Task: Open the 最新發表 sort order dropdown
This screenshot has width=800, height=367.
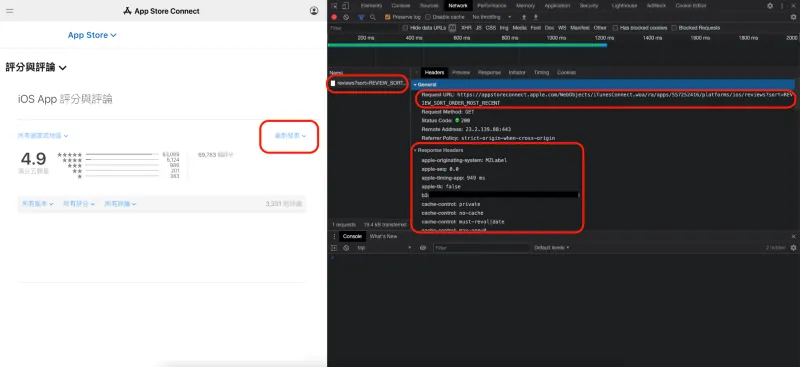Action: point(290,136)
